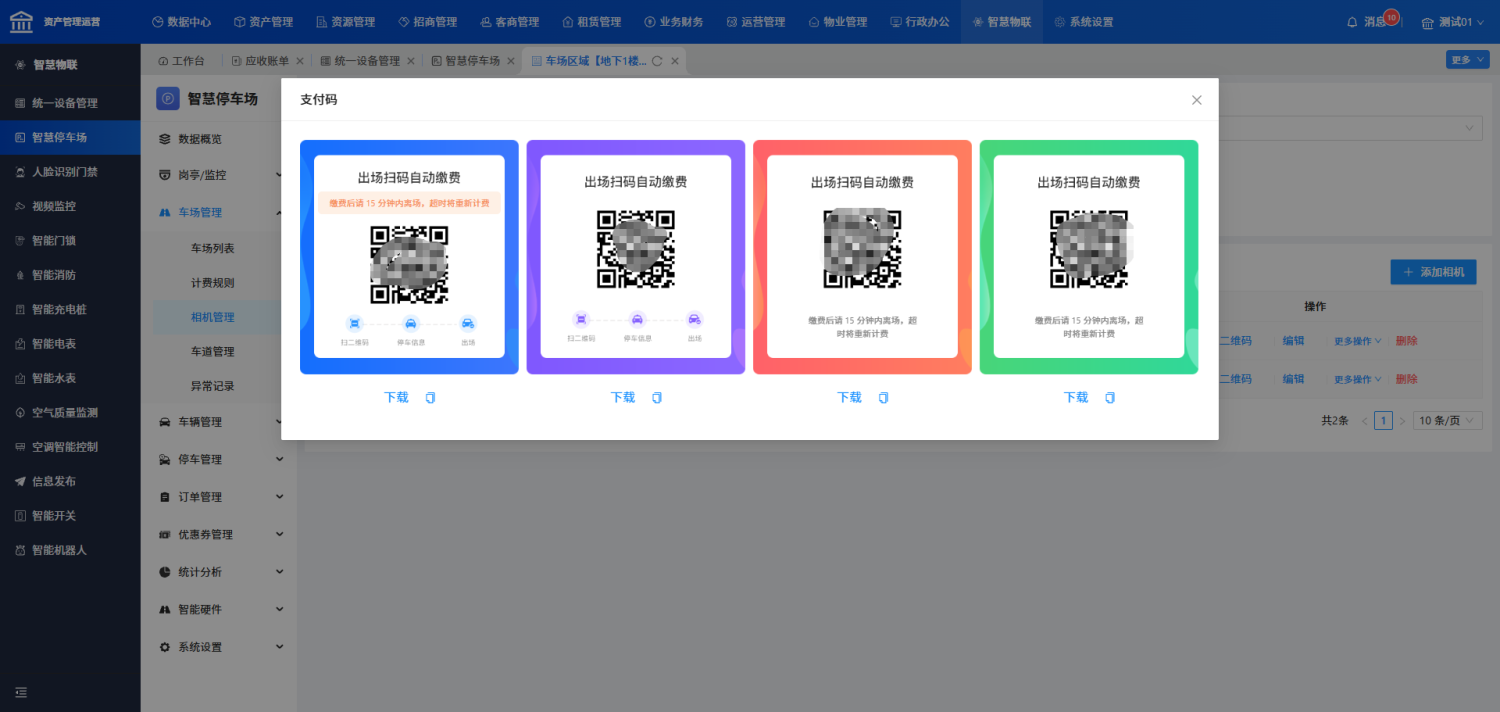Collapse the left sidebar menu icon

pos(21,692)
